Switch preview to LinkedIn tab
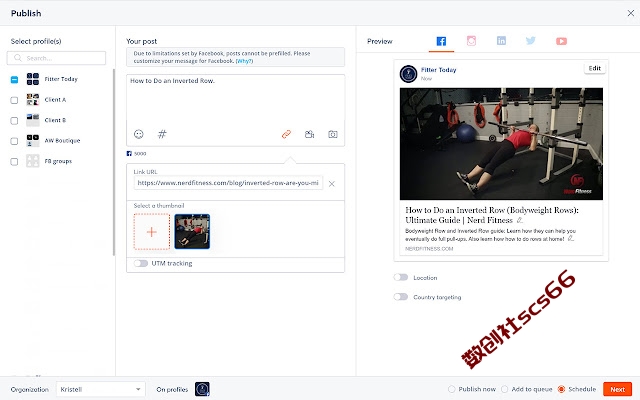The image size is (640, 400). coord(501,41)
